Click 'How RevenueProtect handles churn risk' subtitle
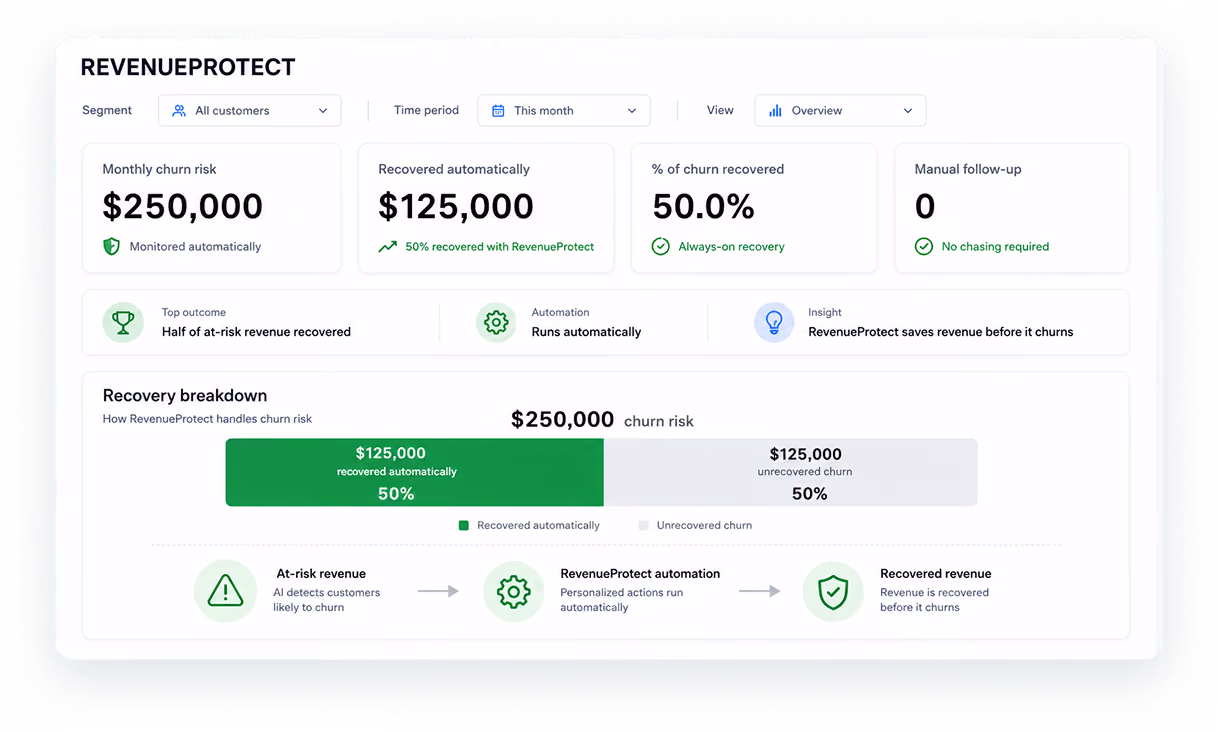This screenshot has width=1218, height=732. click(x=207, y=419)
